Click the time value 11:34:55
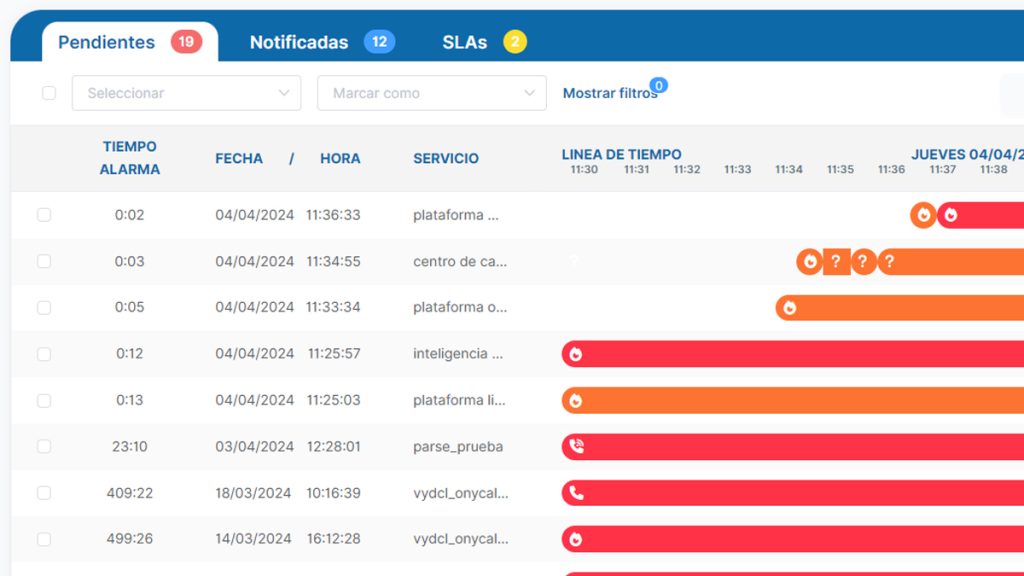Screen dimensions: 1024x576 click(x=333, y=261)
